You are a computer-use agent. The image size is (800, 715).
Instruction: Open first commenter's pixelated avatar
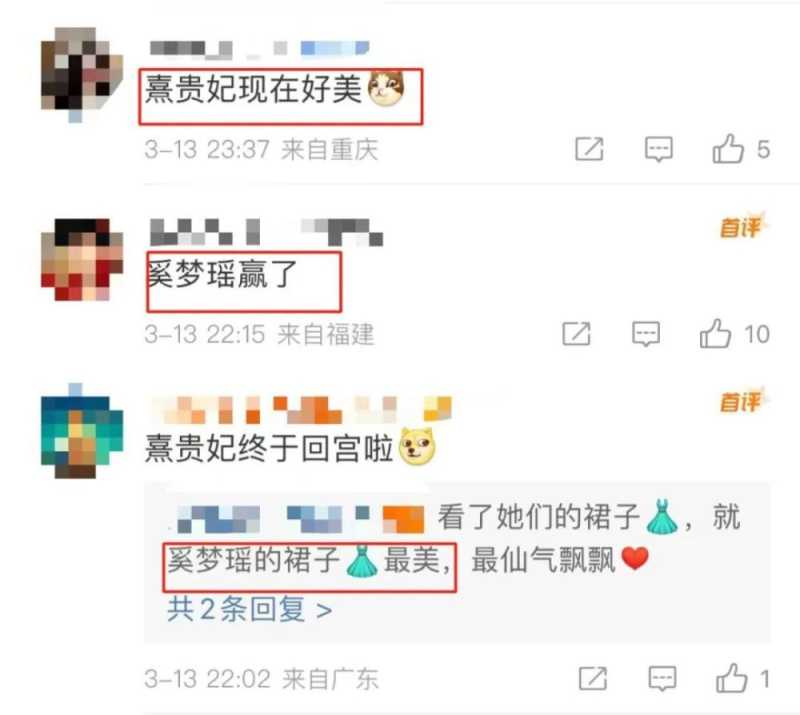82,75
